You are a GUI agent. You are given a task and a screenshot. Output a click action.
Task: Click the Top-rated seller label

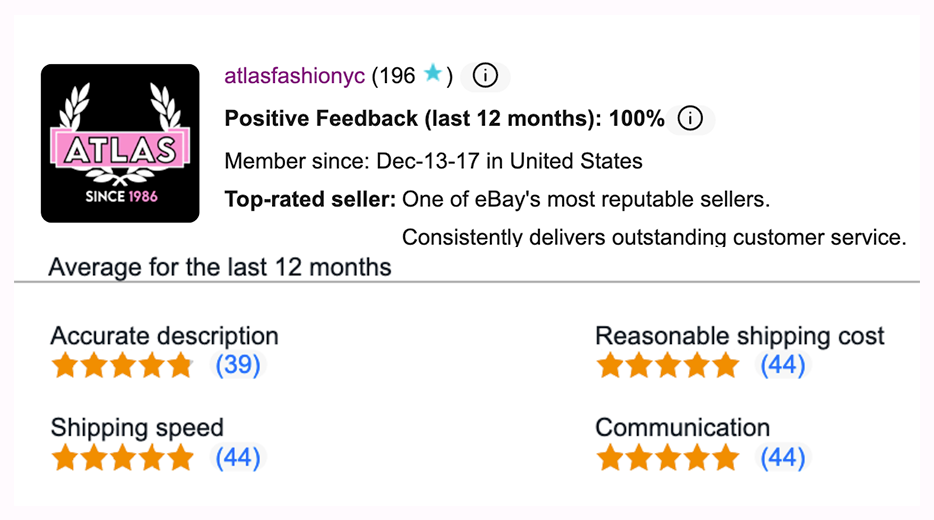[x=310, y=199]
